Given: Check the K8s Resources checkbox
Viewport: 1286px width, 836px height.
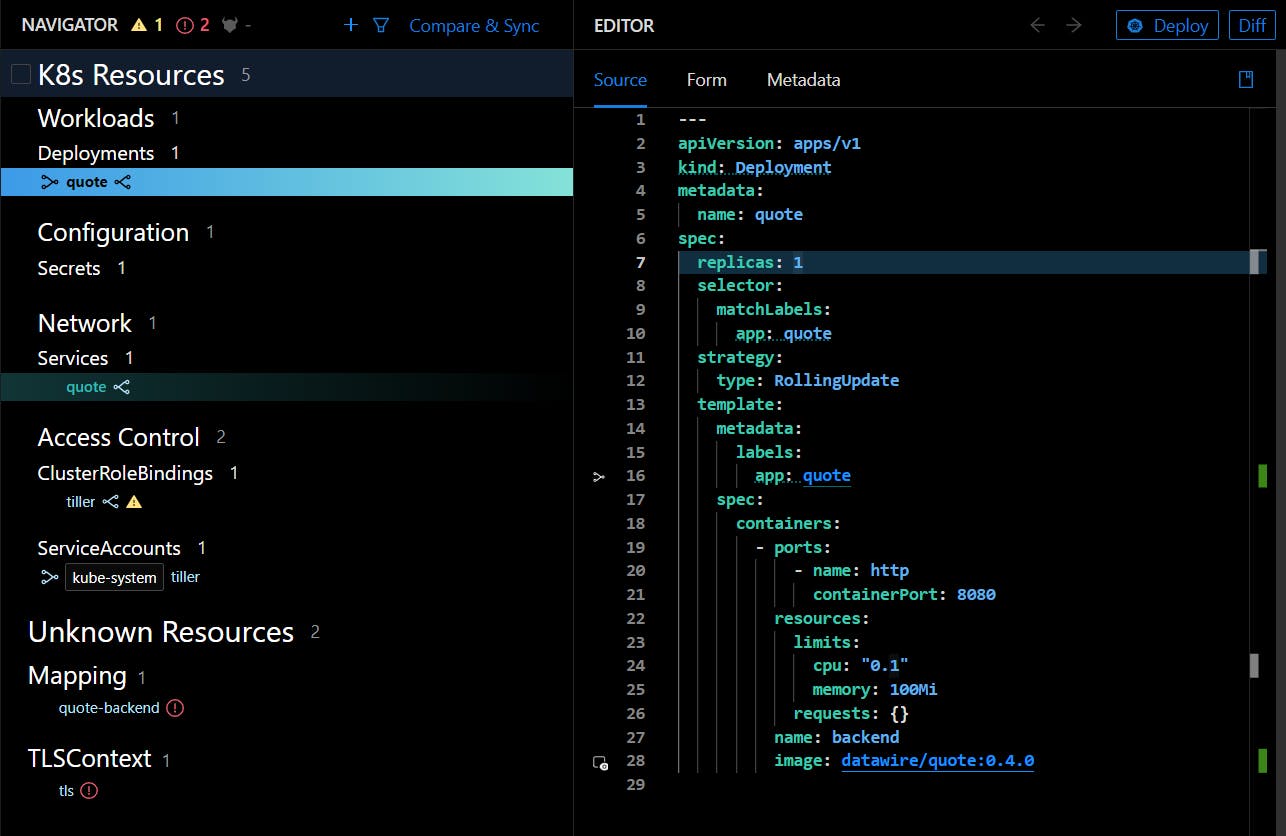Looking at the screenshot, I should [x=21, y=75].
